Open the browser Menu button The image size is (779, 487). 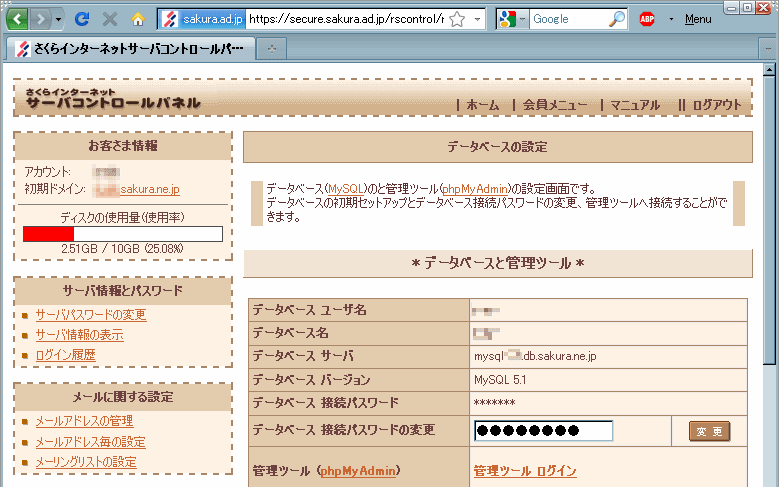click(x=698, y=19)
